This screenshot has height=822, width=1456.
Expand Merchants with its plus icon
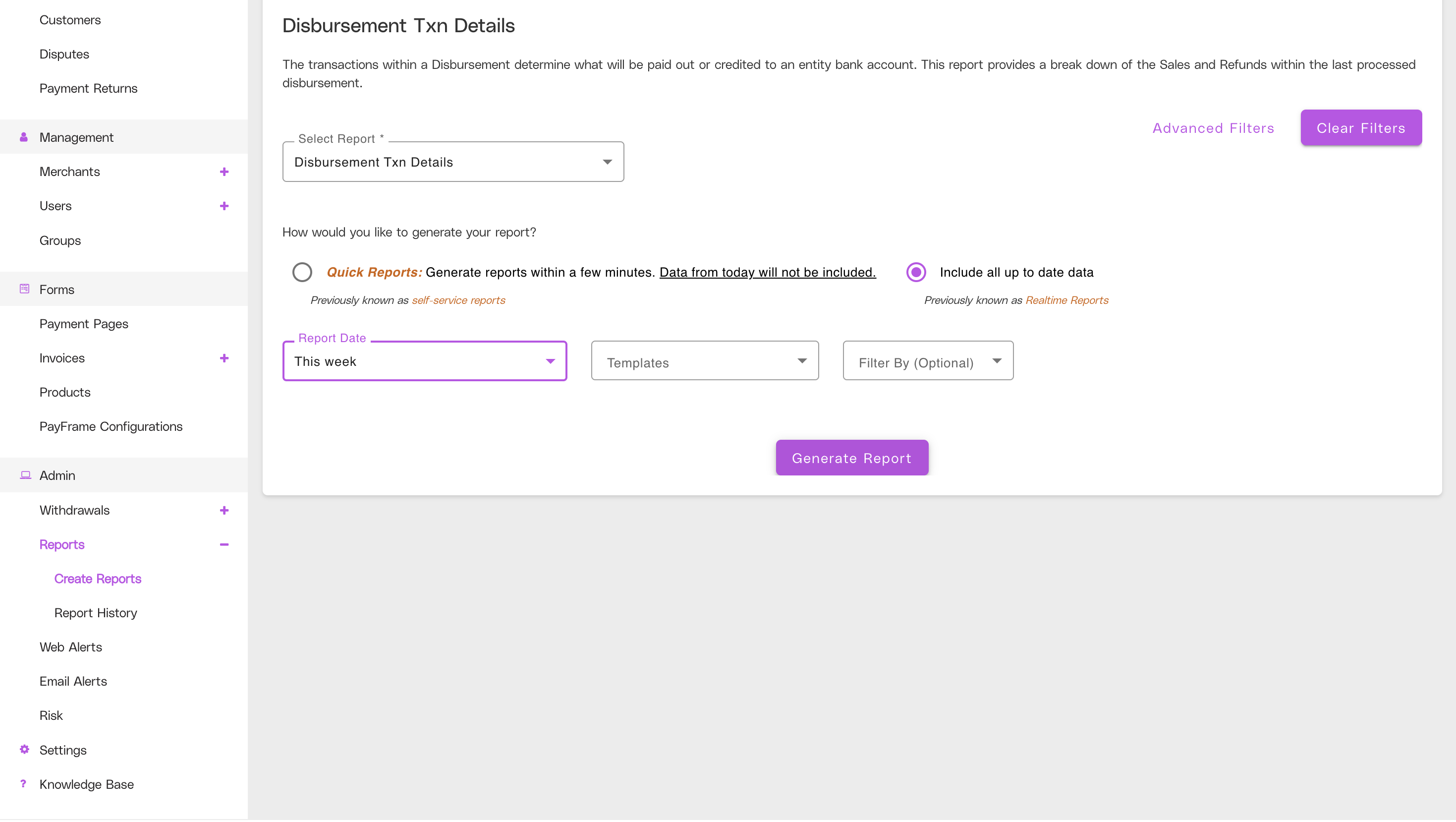[224, 172]
